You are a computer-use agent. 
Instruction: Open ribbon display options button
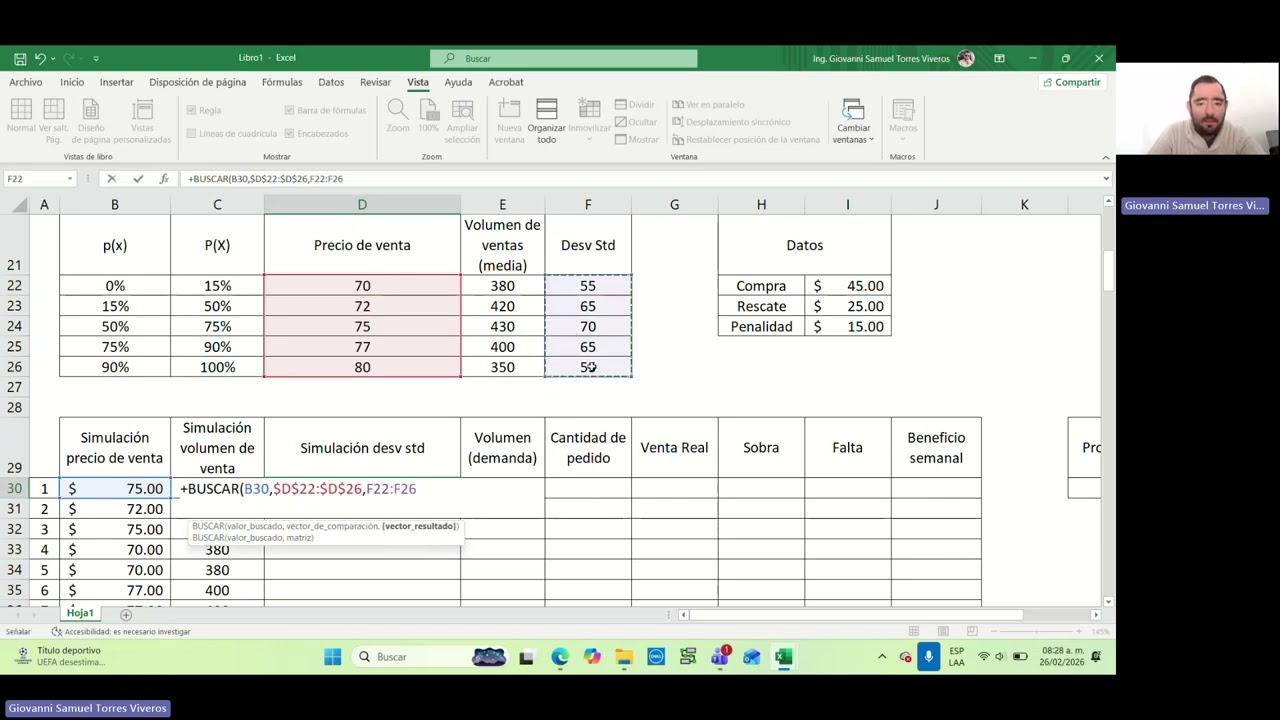(999, 59)
